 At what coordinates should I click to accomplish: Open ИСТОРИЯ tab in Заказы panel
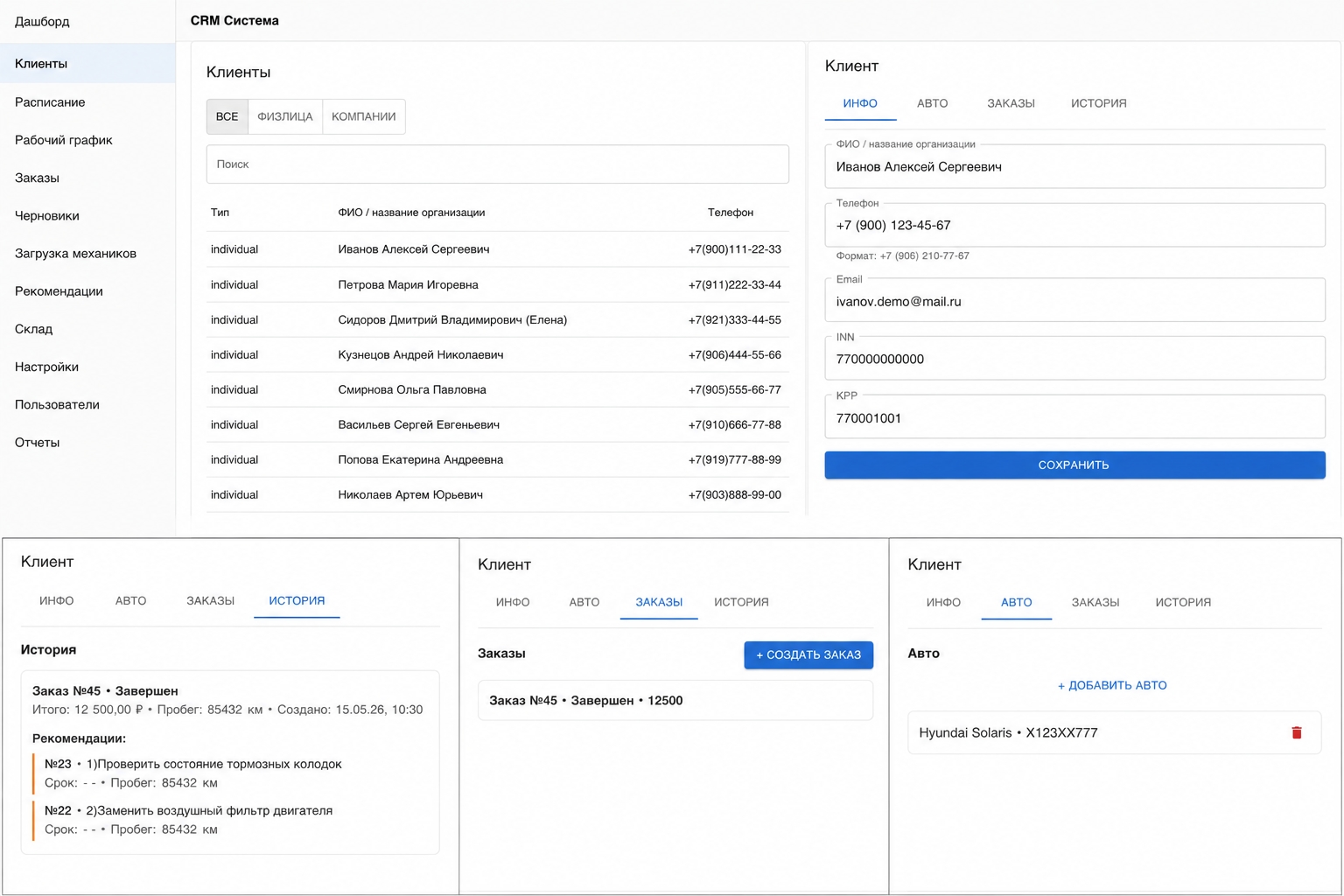coord(741,603)
